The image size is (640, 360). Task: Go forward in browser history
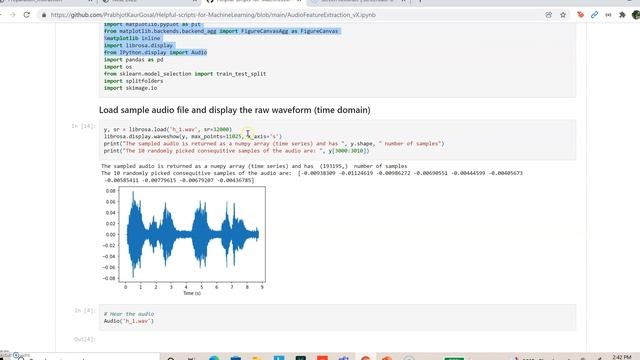point(12,15)
